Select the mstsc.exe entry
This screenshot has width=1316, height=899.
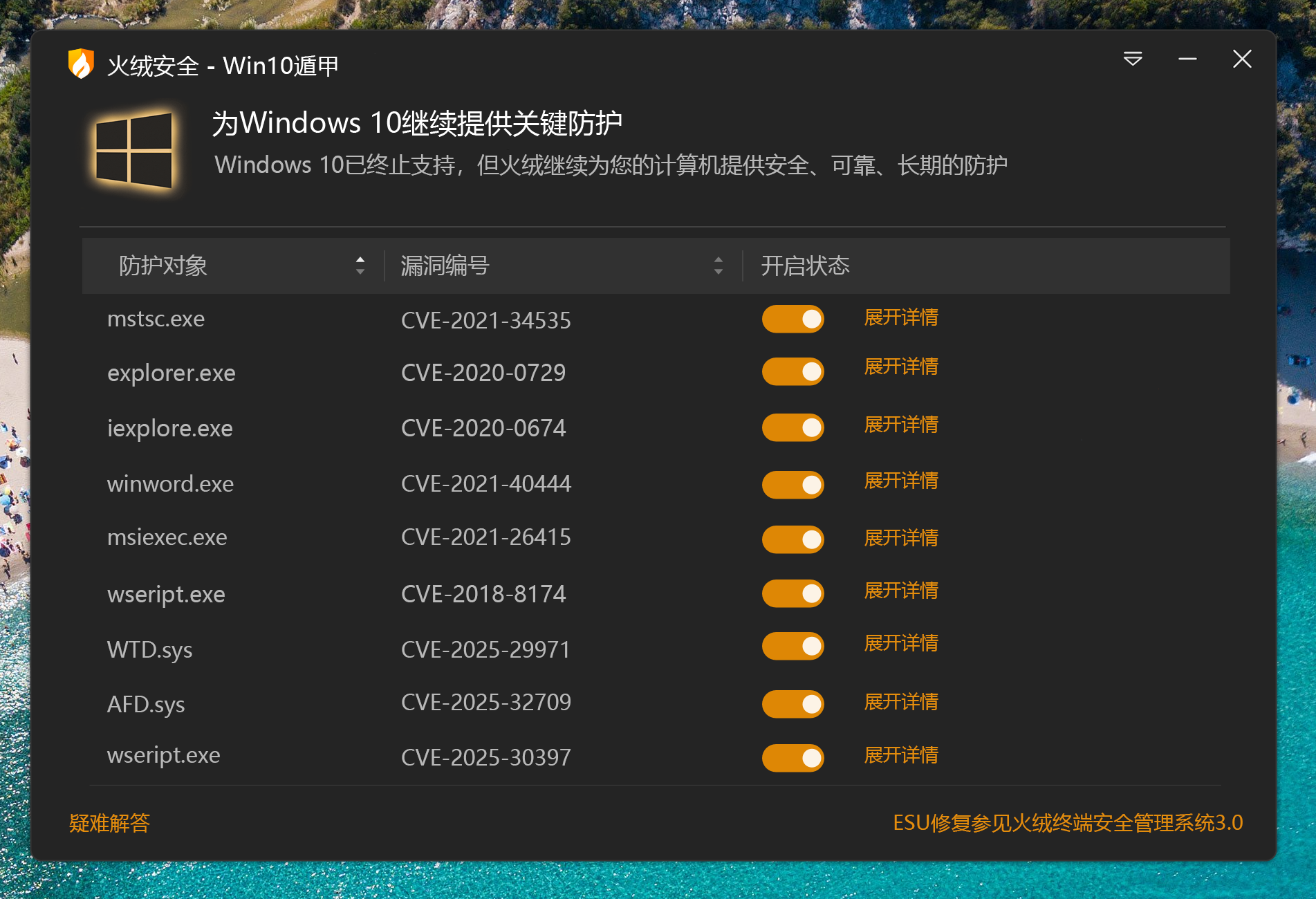(x=156, y=319)
